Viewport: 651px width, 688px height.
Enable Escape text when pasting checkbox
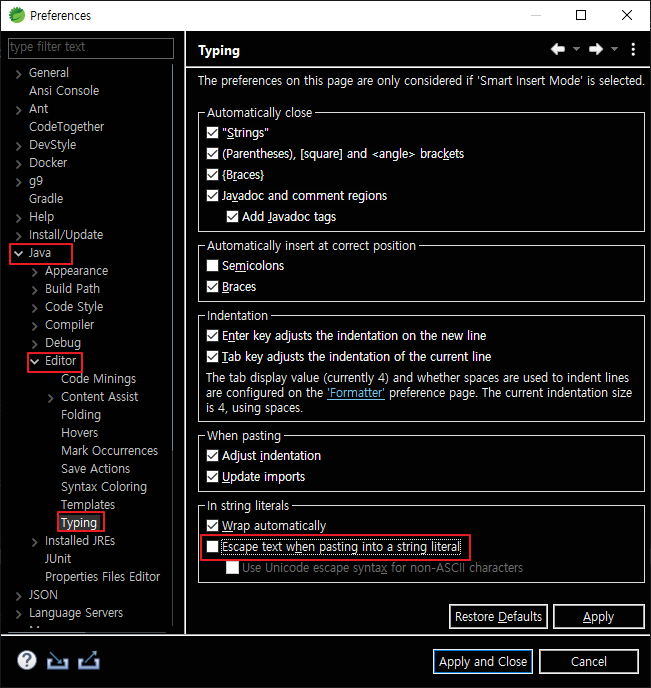pyautogui.click(x=212, y=547)
